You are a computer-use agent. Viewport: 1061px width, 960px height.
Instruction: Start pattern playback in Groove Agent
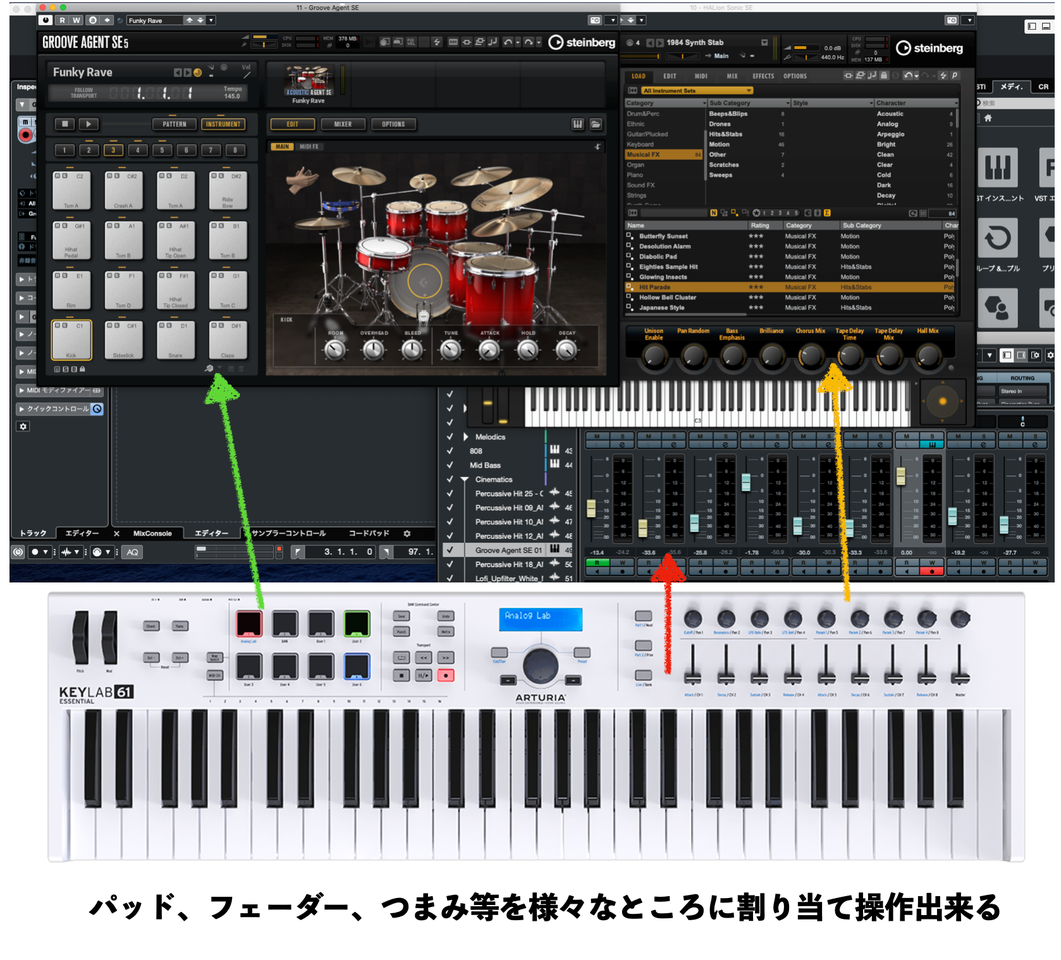click(x=89, y=124)
